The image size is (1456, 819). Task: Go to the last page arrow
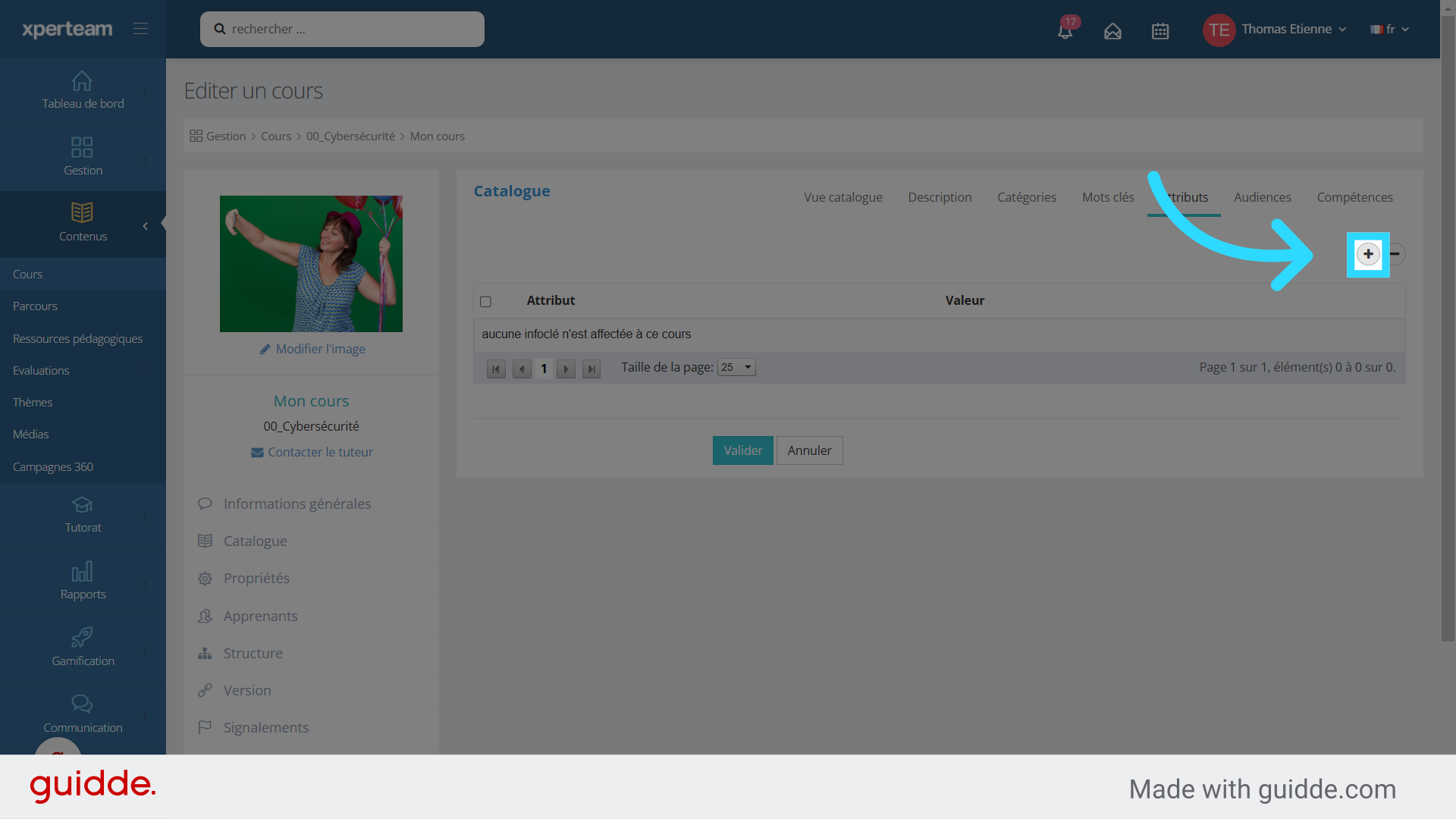coord(591,369)
